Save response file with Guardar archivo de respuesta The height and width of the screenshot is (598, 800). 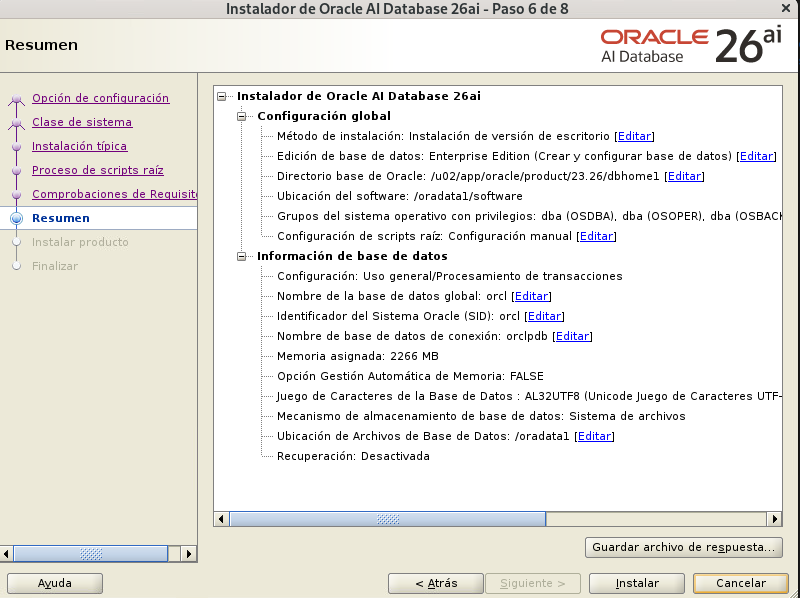(x=683, y=547)
